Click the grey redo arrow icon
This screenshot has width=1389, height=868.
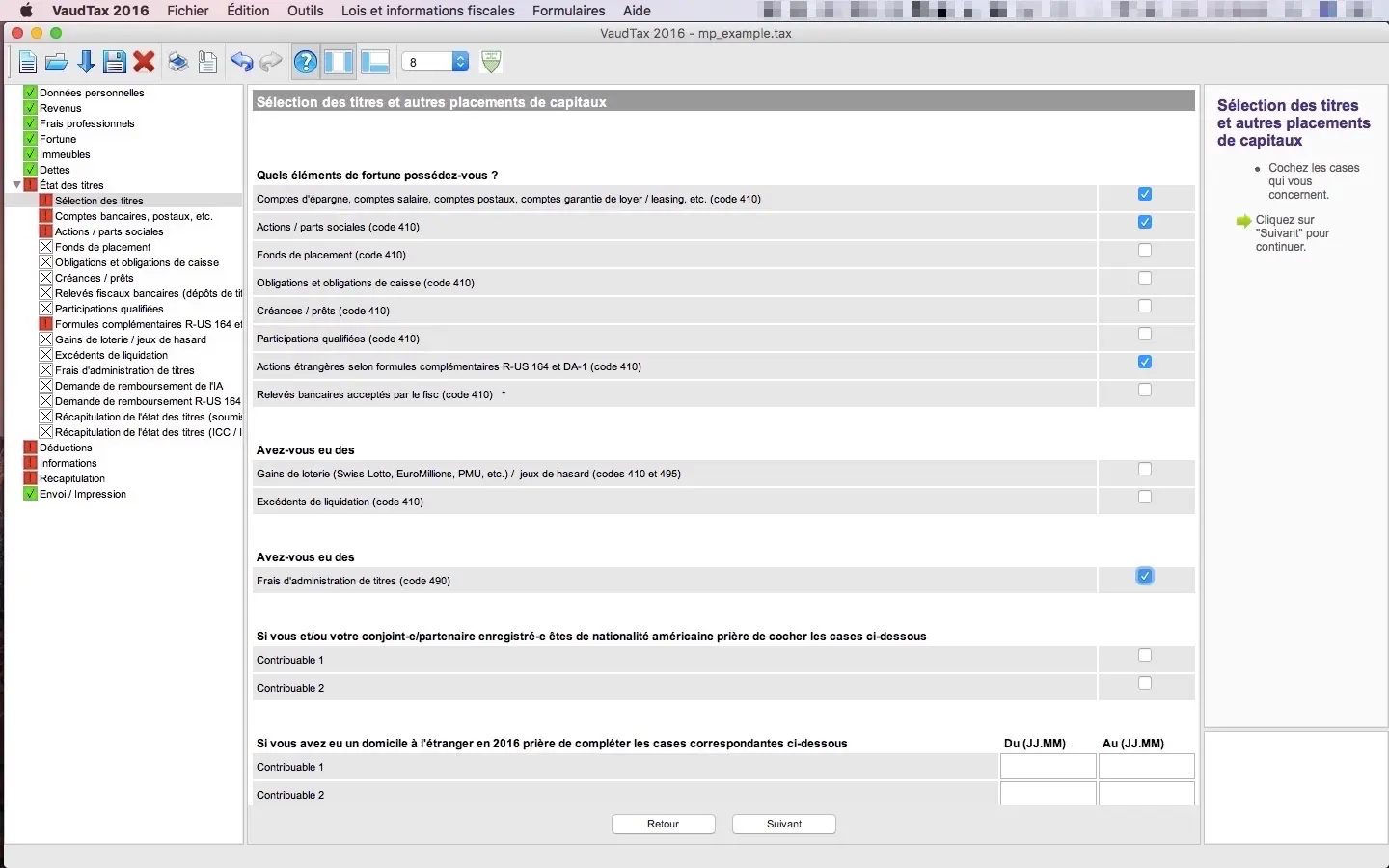(271, 63)
